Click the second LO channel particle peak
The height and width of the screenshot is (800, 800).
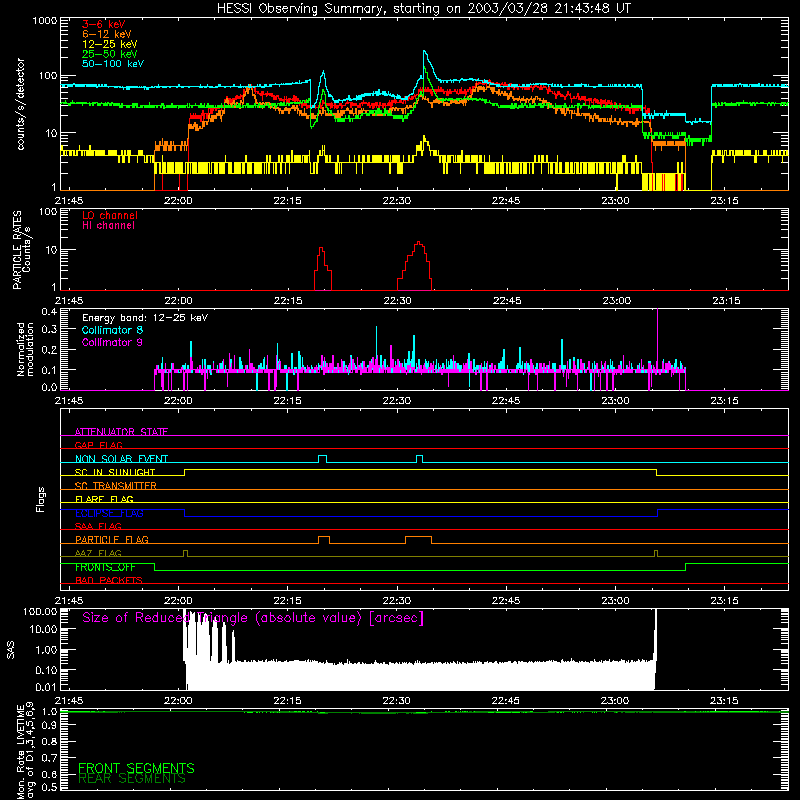pos(419,243)
